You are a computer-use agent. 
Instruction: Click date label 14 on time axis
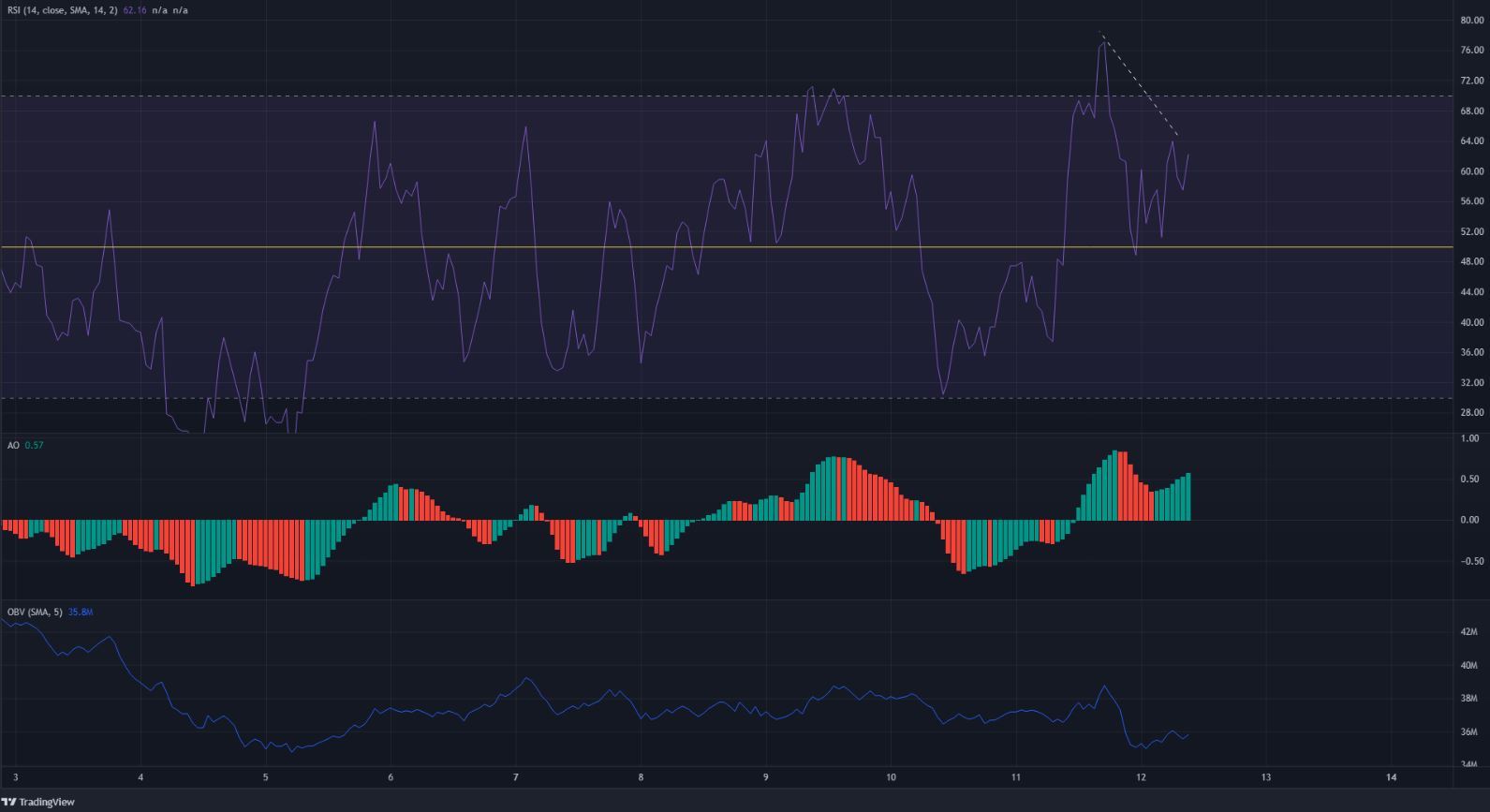tap(1391, 776)
